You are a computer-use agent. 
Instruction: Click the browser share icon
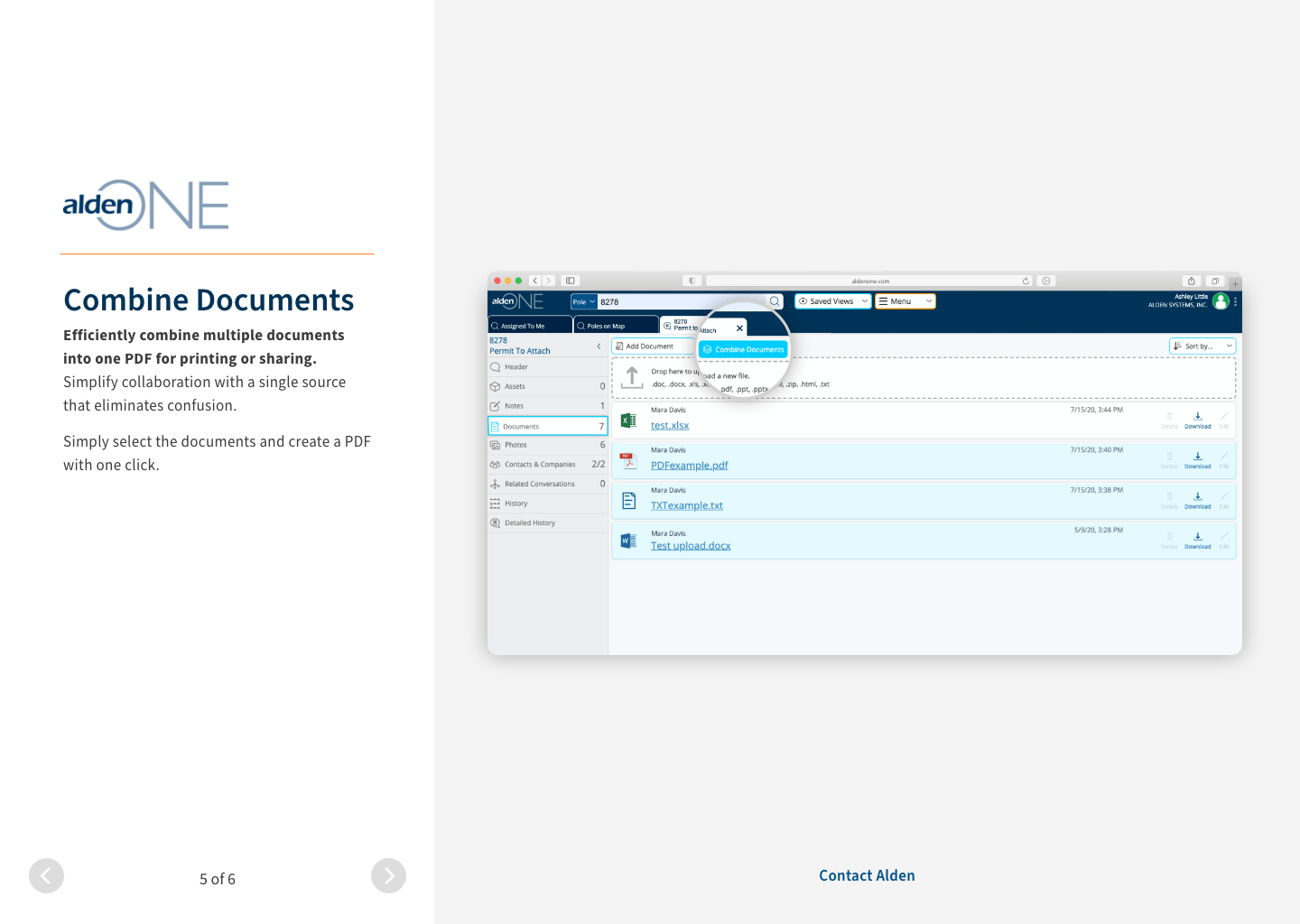click(x=1191, y=281)
